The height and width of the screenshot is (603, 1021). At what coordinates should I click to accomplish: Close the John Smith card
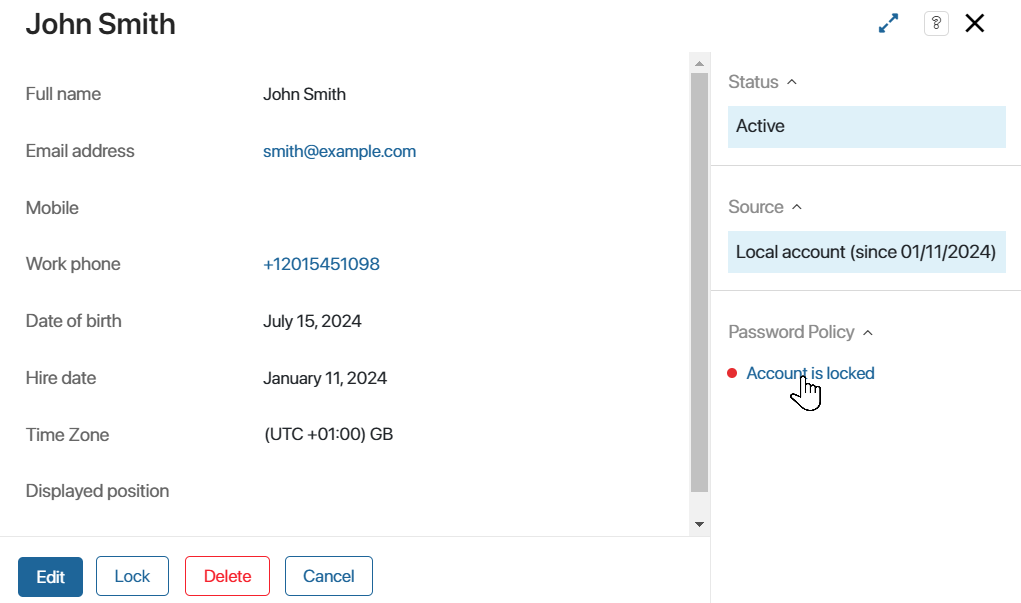click(x=975, y=23)
